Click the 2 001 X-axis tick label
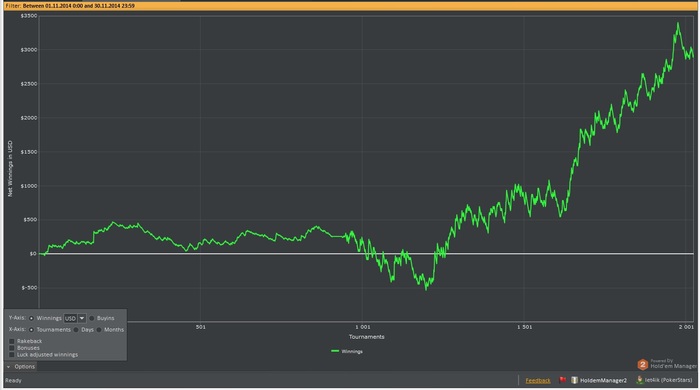The image size is (700, 390). (x=686, y=327)
